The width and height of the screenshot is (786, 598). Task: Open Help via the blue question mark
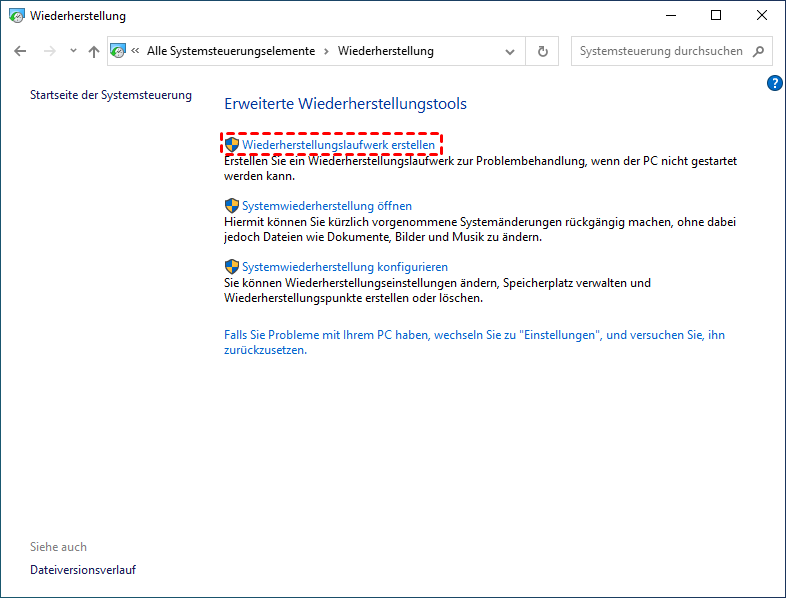(x=774, y=83)
